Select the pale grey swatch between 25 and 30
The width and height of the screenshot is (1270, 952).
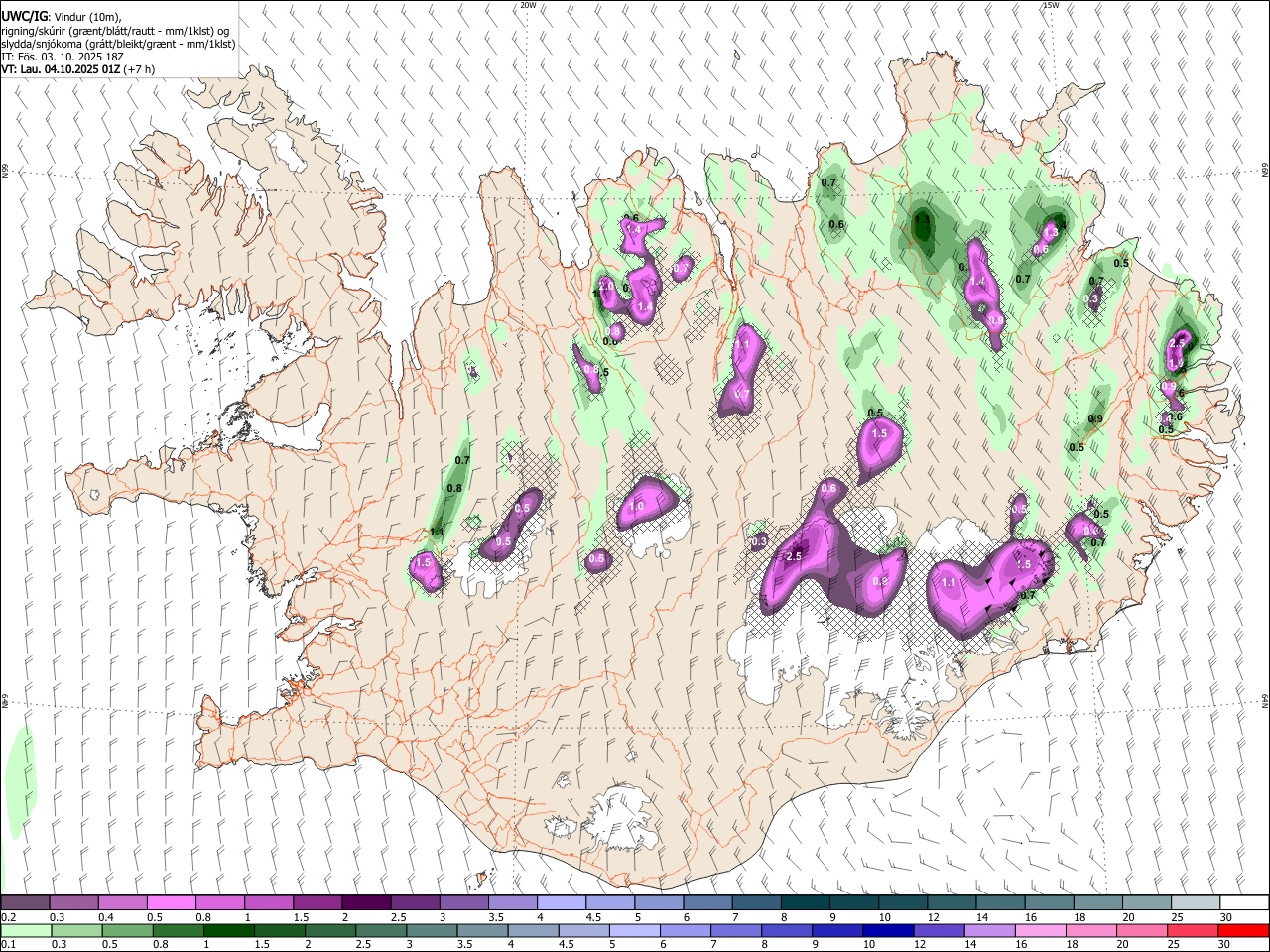(x=1195, y=902)
